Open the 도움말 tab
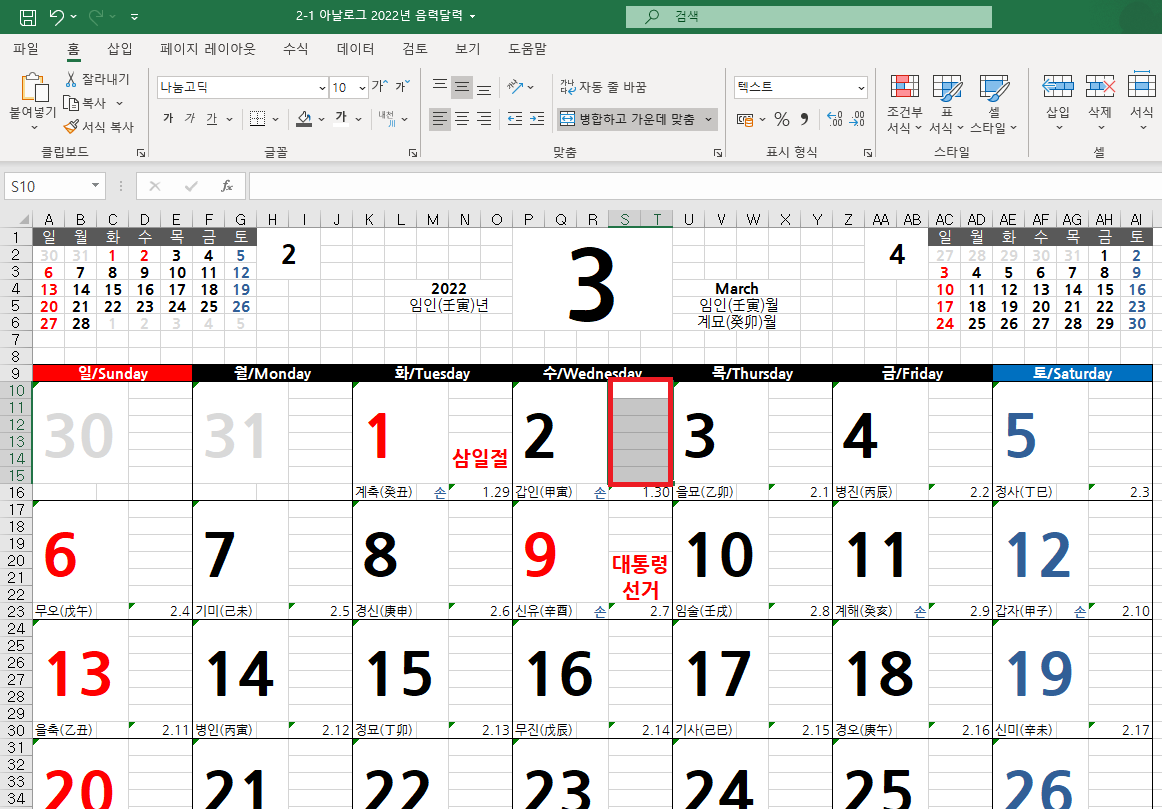The width and height of the screenshot is (1162, 809). pos(528,49)
